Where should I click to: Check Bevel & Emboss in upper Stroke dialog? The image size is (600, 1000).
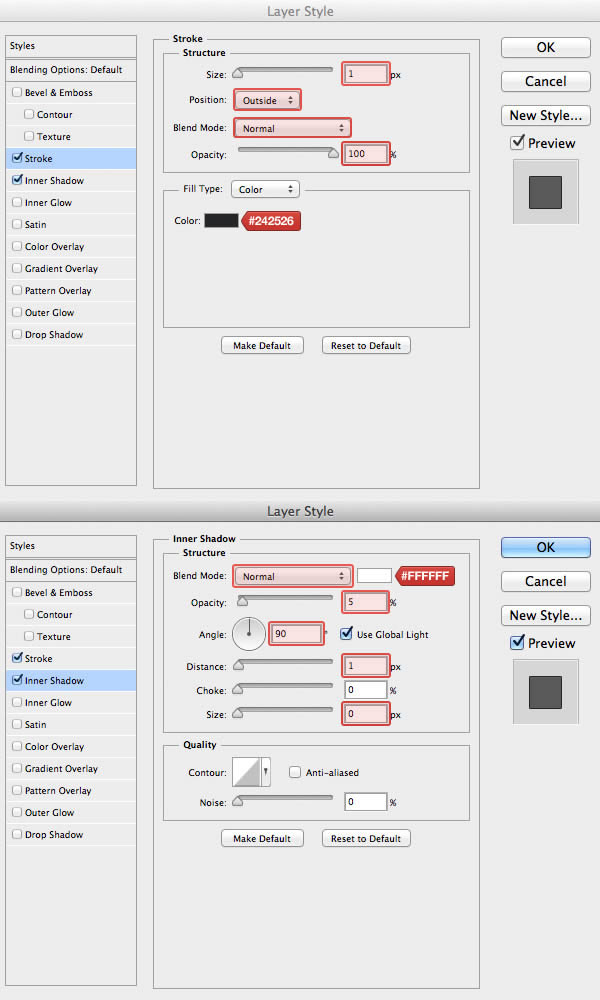point(17,92)
